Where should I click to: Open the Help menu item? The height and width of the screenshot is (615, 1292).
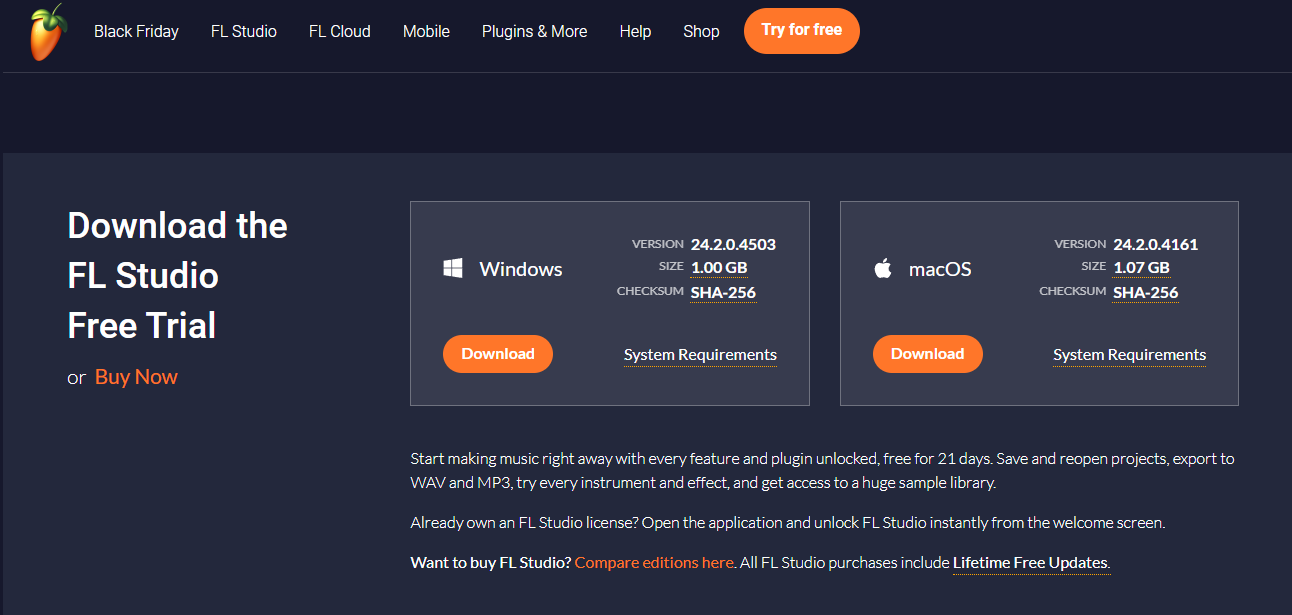(x=635, y=31)
